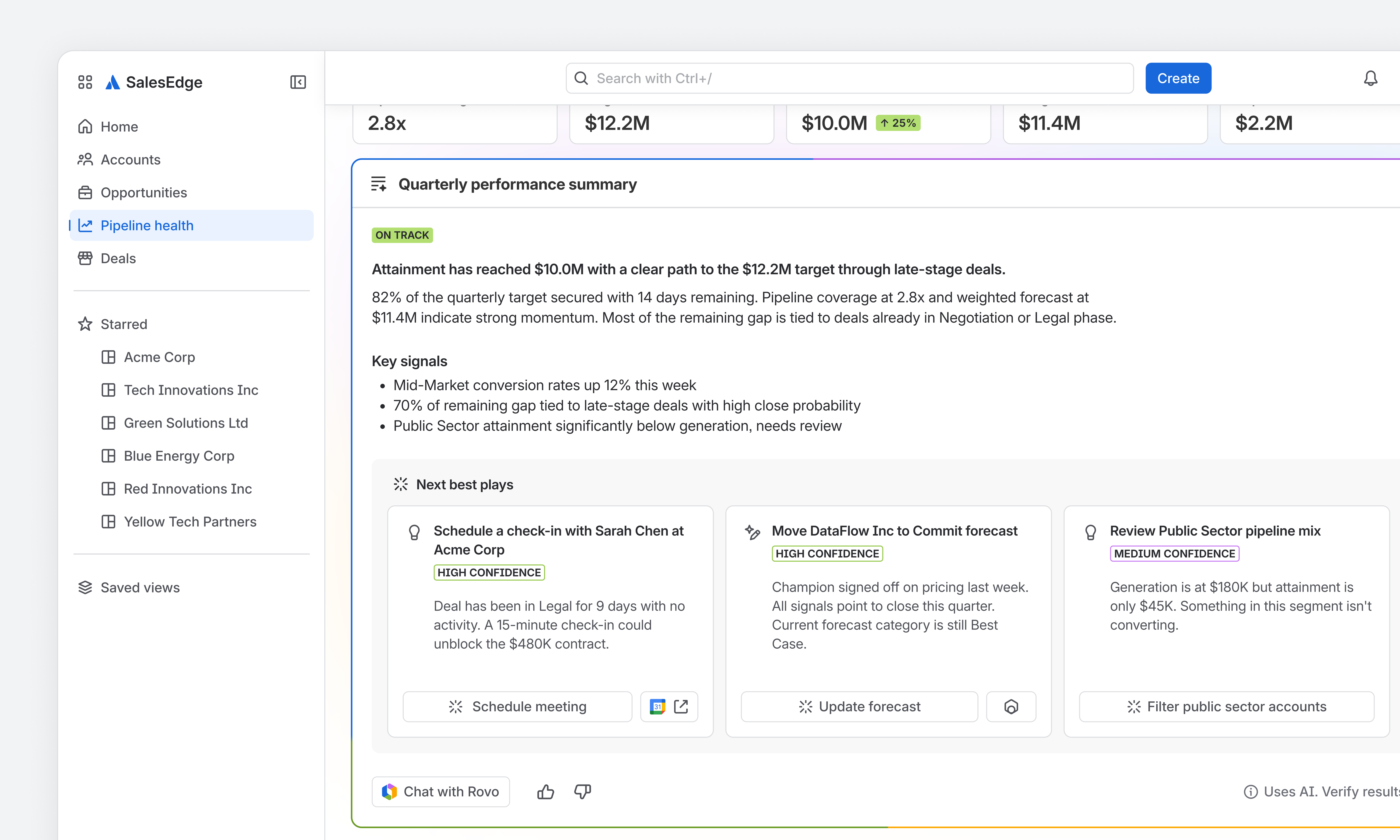Viewport: 1400px width, 840px height.
Task: Open starred account Green Solutions Ltd
Action: coord(185,423)
